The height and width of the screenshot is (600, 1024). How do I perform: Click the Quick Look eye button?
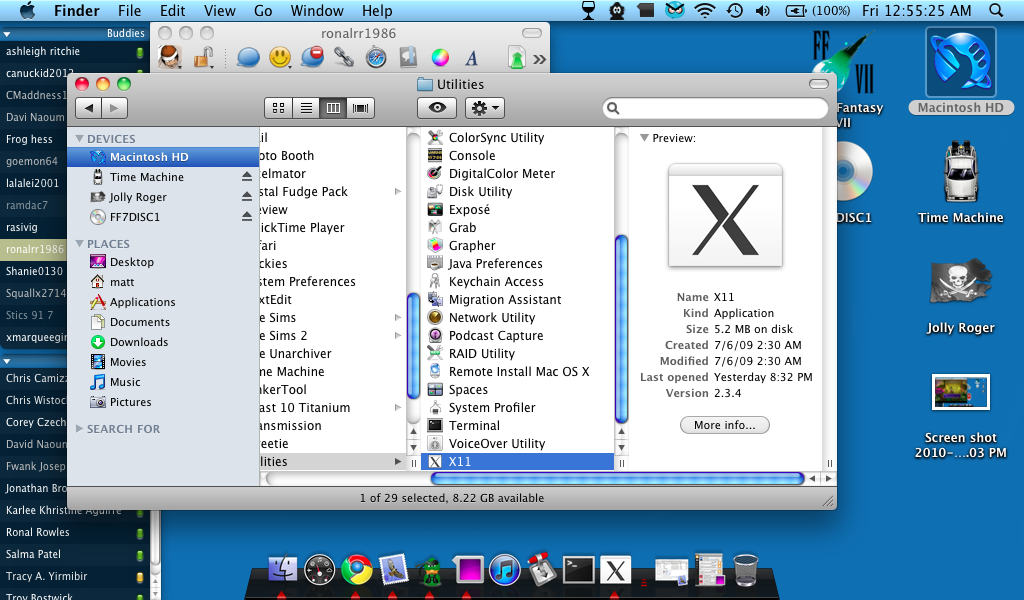point(437,108)
